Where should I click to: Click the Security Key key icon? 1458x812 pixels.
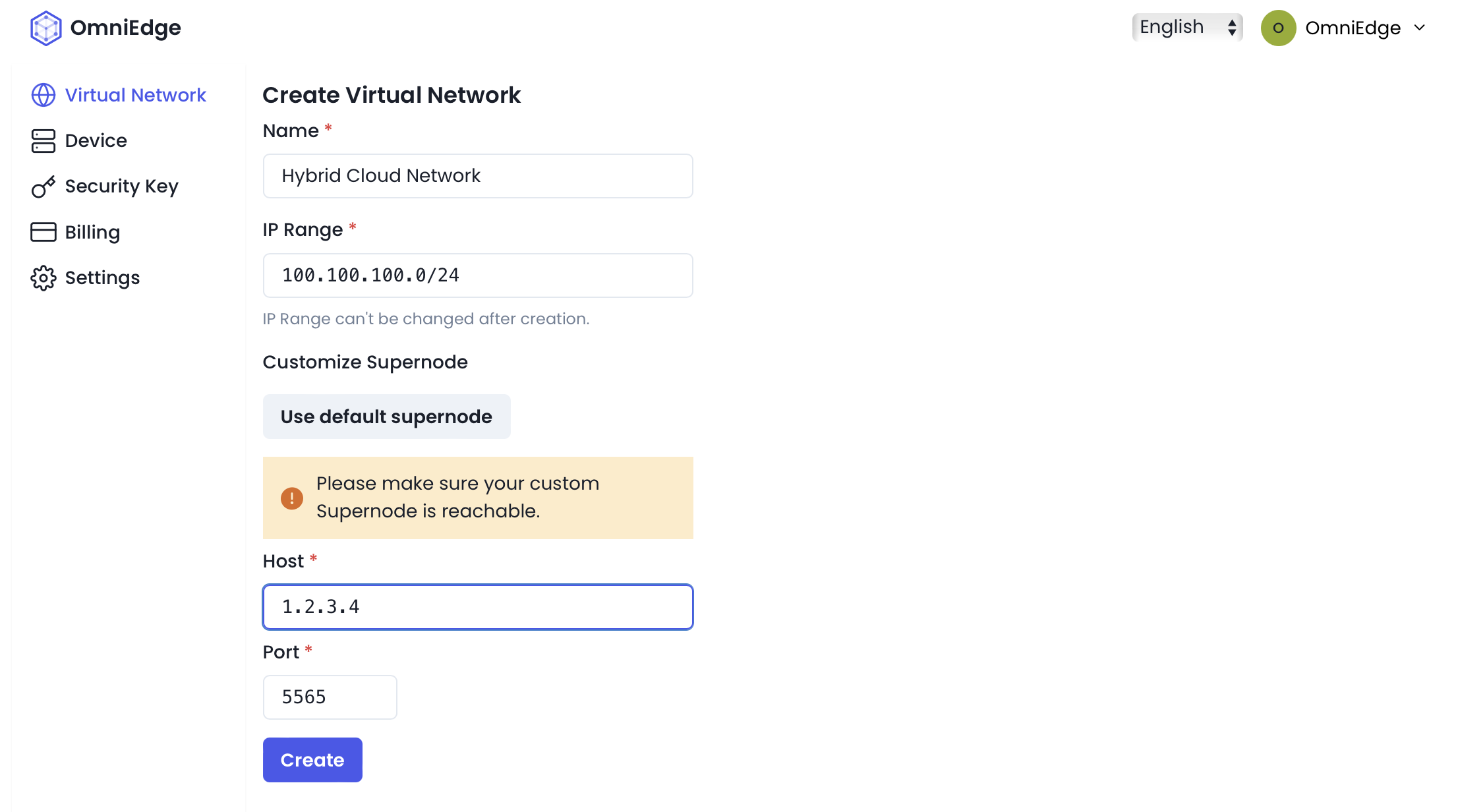(44, 187)
